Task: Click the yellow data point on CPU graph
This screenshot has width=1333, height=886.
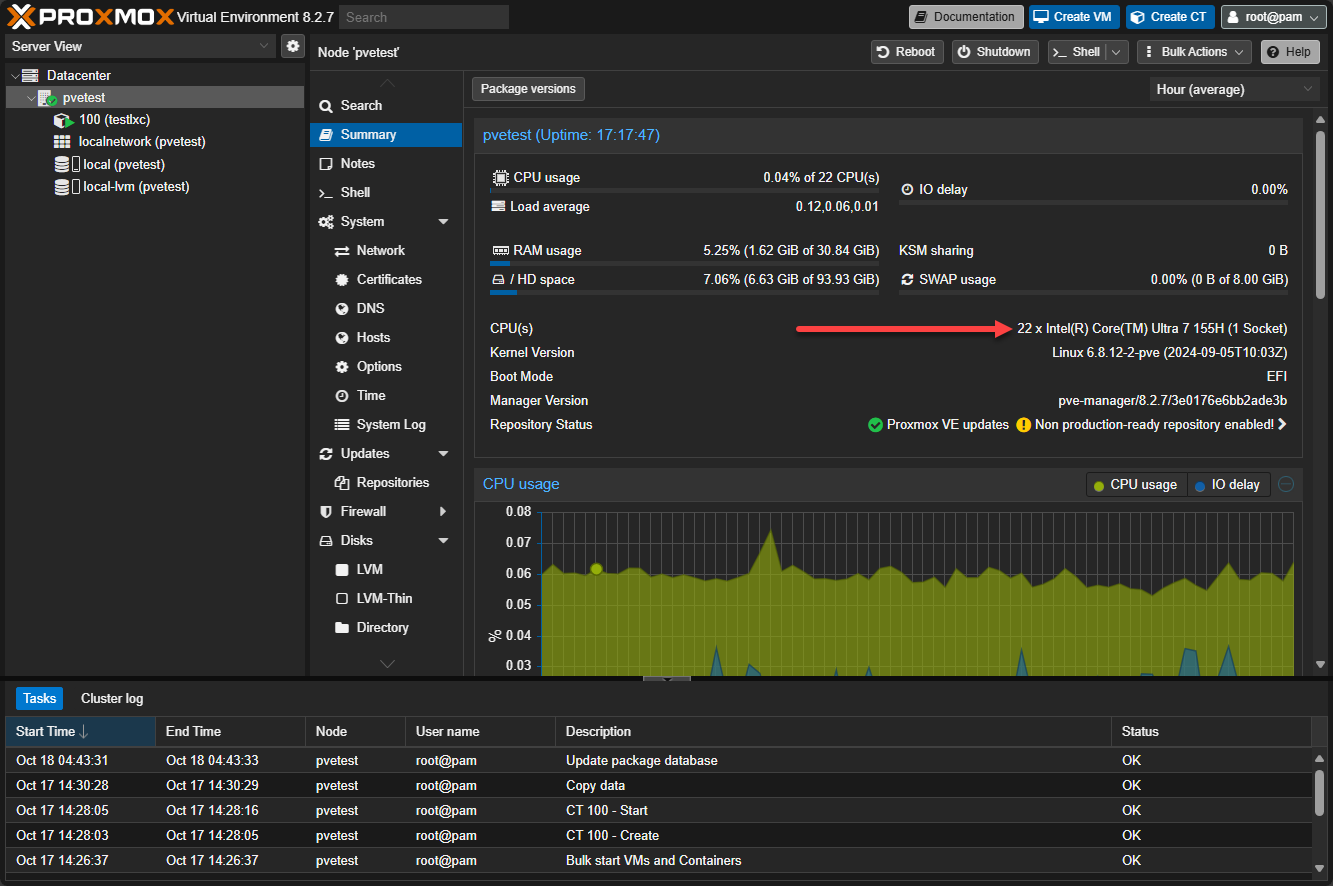Action: tap(596, 569)
